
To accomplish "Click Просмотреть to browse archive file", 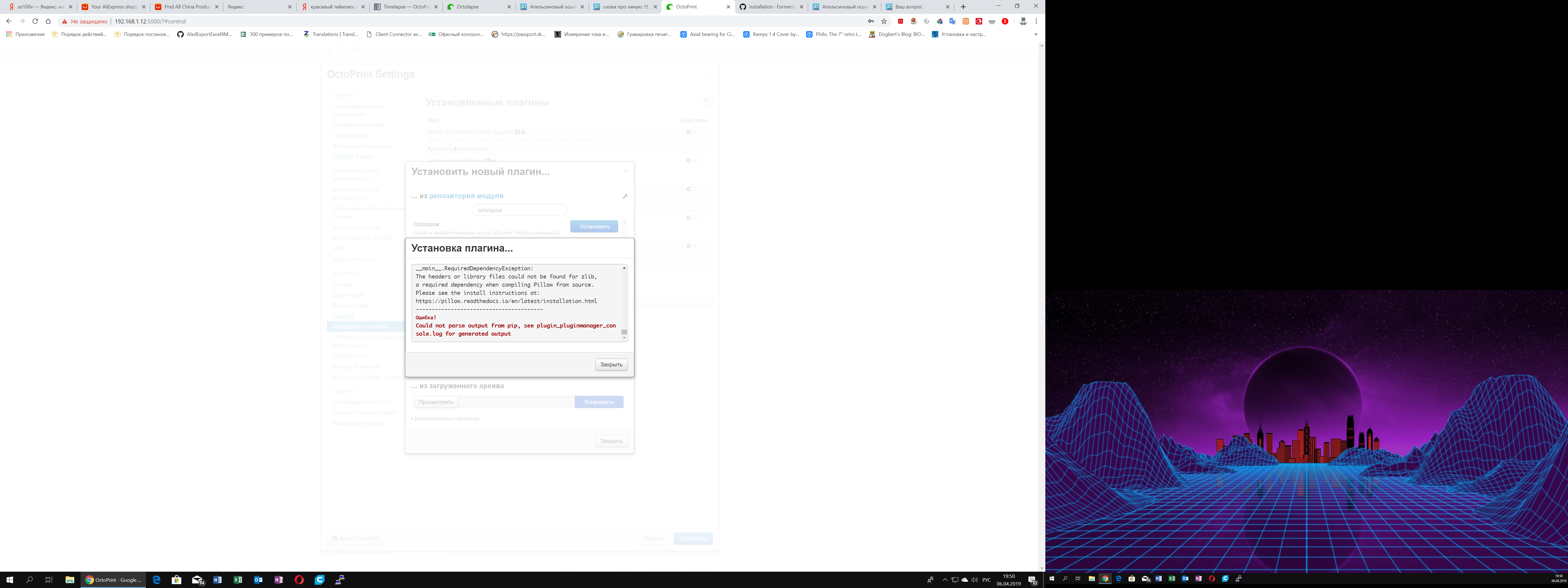I will coord(436,402).
